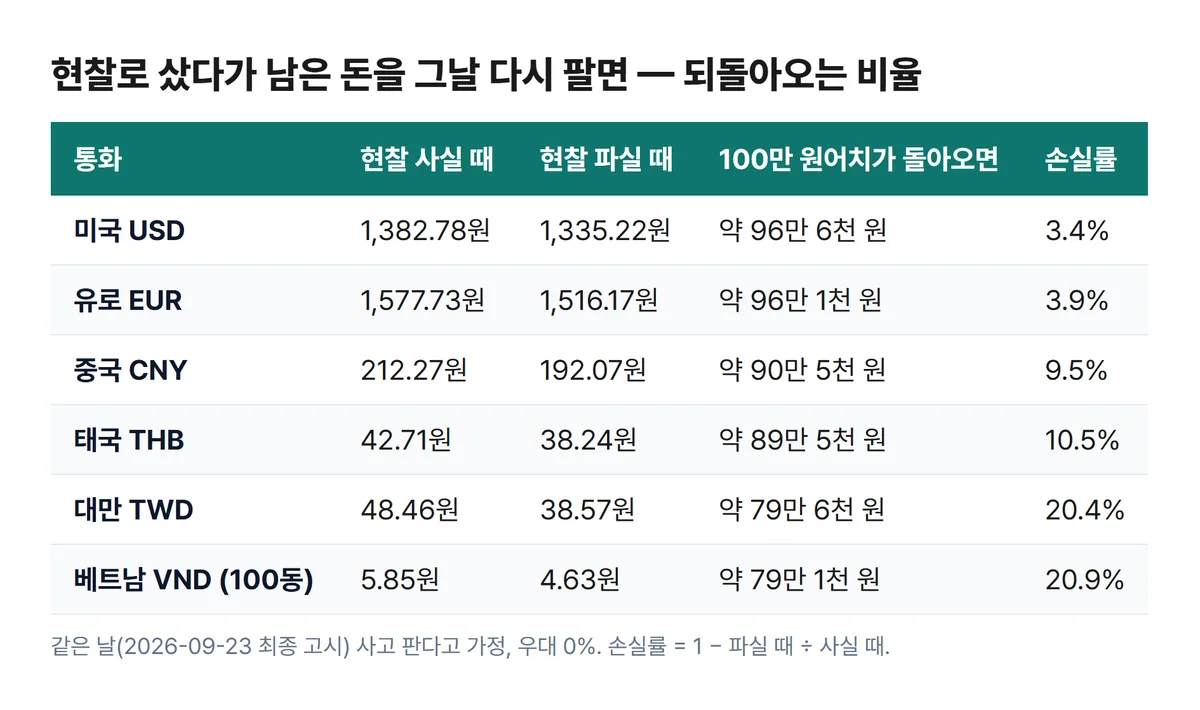This screenshot has height=710, width=1200.
Task: Select the VND loss rate '20.9%'
Action: click(x=1085, y=580)
